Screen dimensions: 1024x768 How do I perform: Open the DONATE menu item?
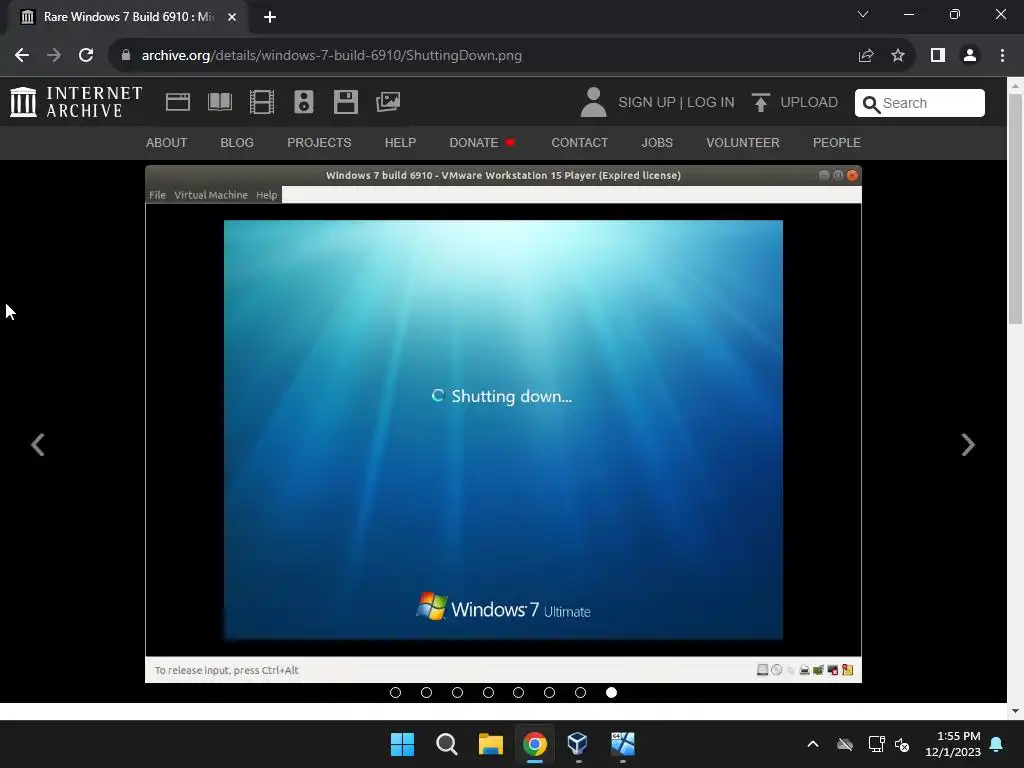pyautogui.click(x=482, y=142)
